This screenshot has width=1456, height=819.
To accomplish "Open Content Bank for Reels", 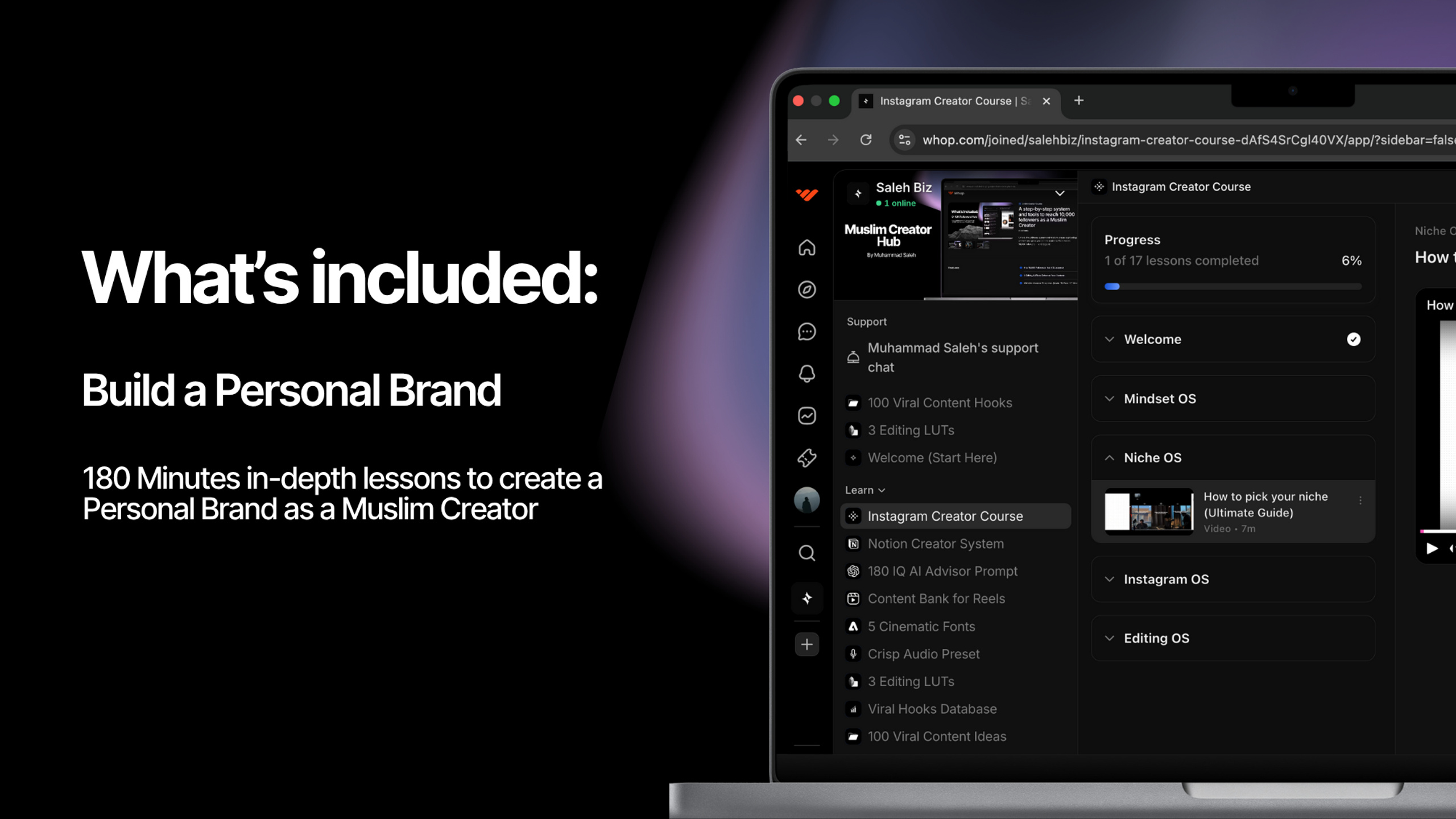I will pyautogui.click(x=955, y=599).
